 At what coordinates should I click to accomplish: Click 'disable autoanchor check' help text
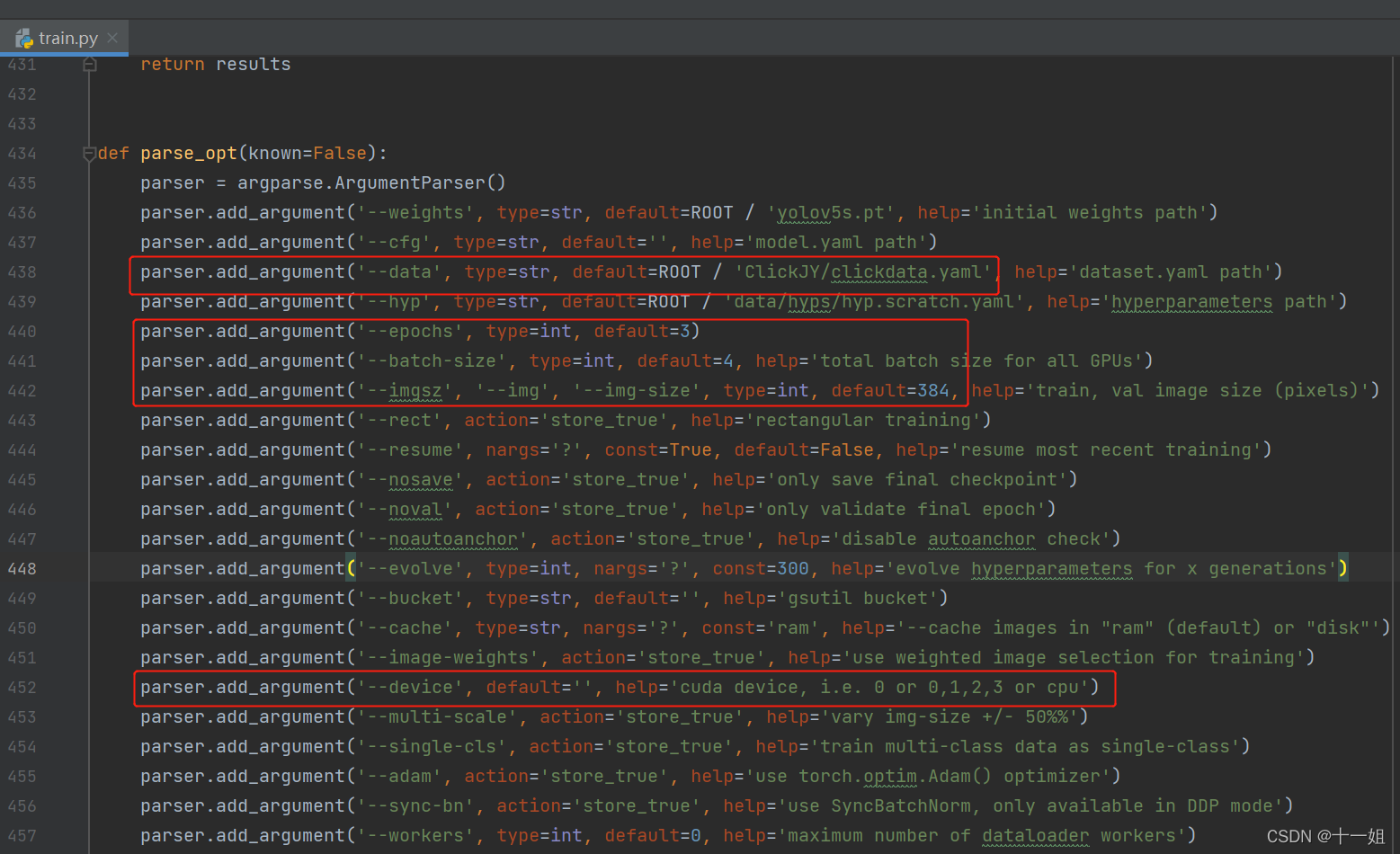coord(971,539)
